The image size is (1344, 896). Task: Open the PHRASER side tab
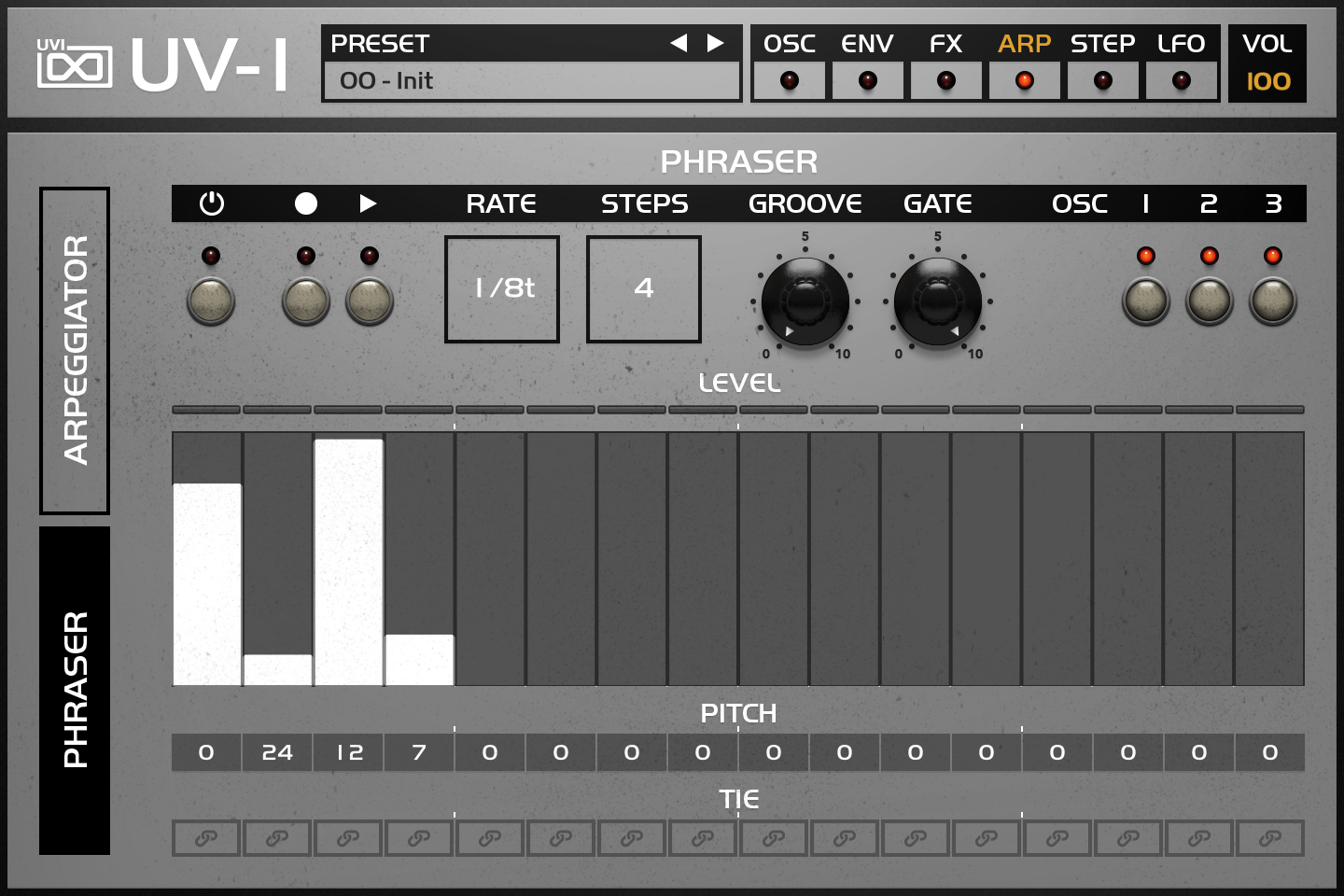(75, 691)
